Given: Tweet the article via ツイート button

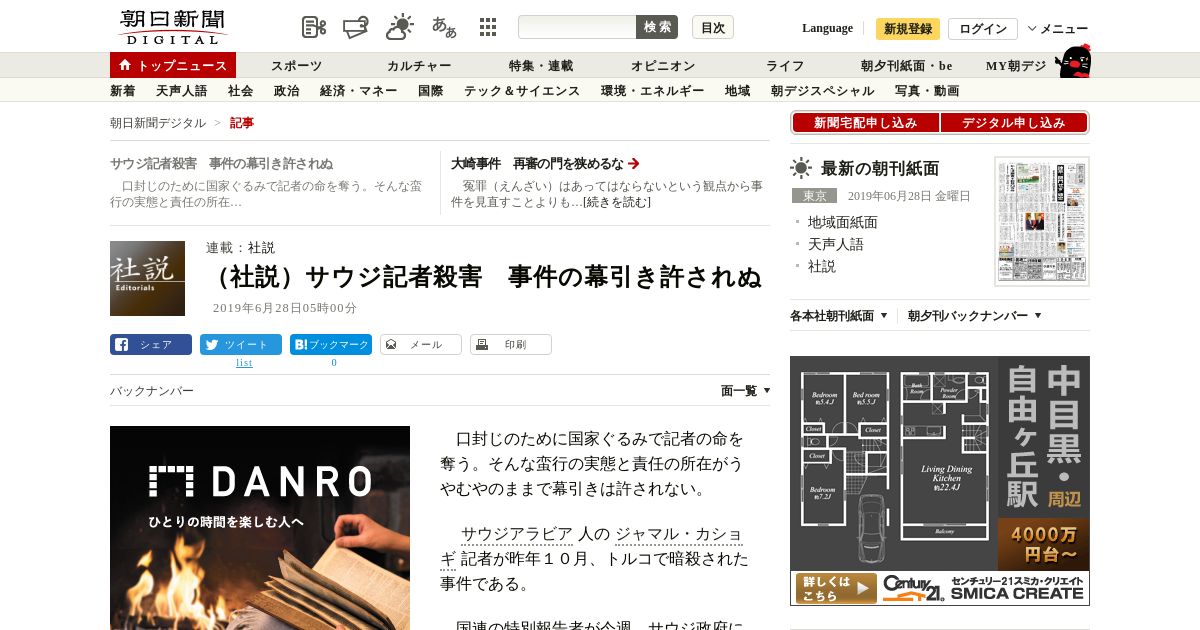Looking at the screenshot, I should click(241, 345).
